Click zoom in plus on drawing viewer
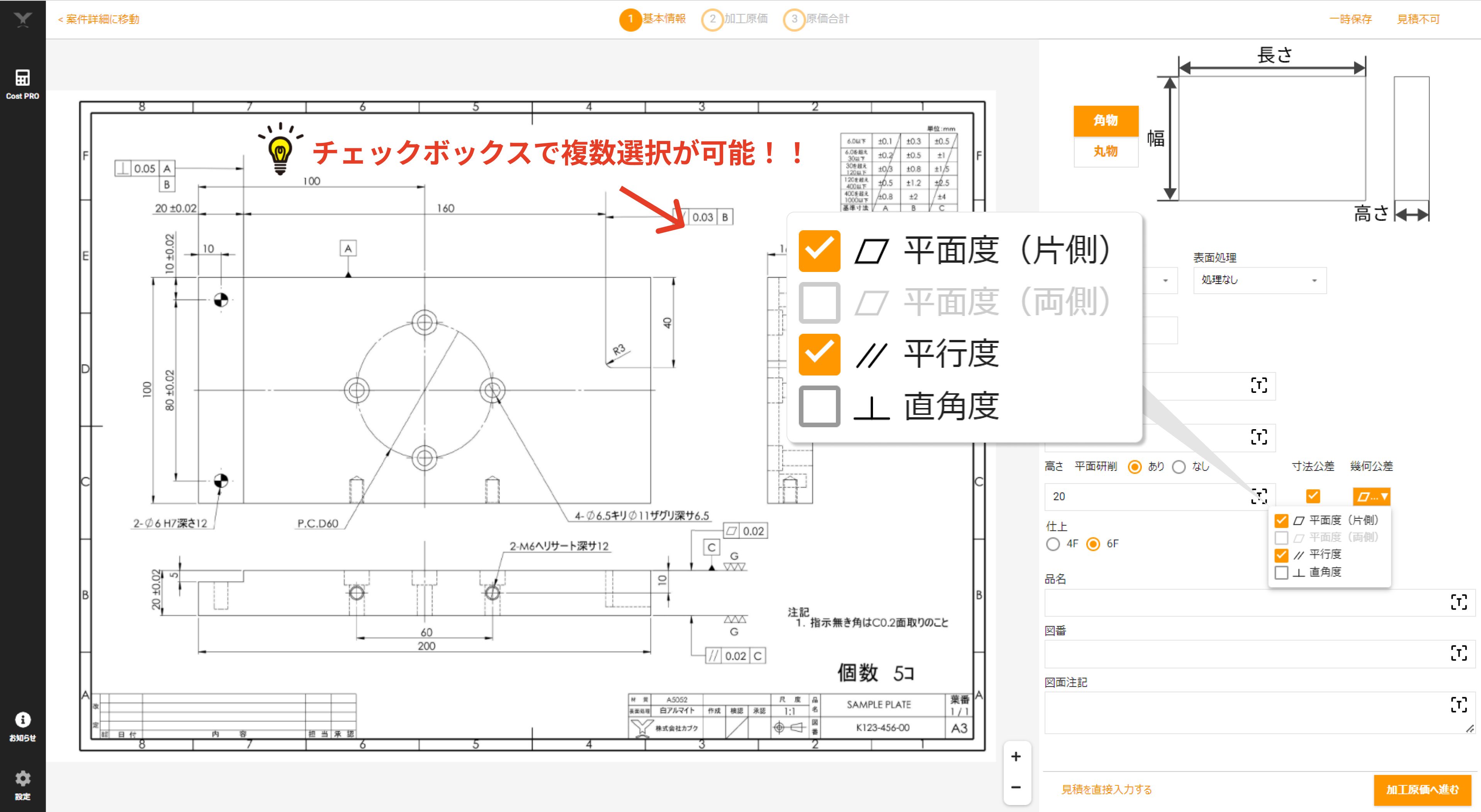This screenshot has width=1481, height=812. coord(1016,756)
